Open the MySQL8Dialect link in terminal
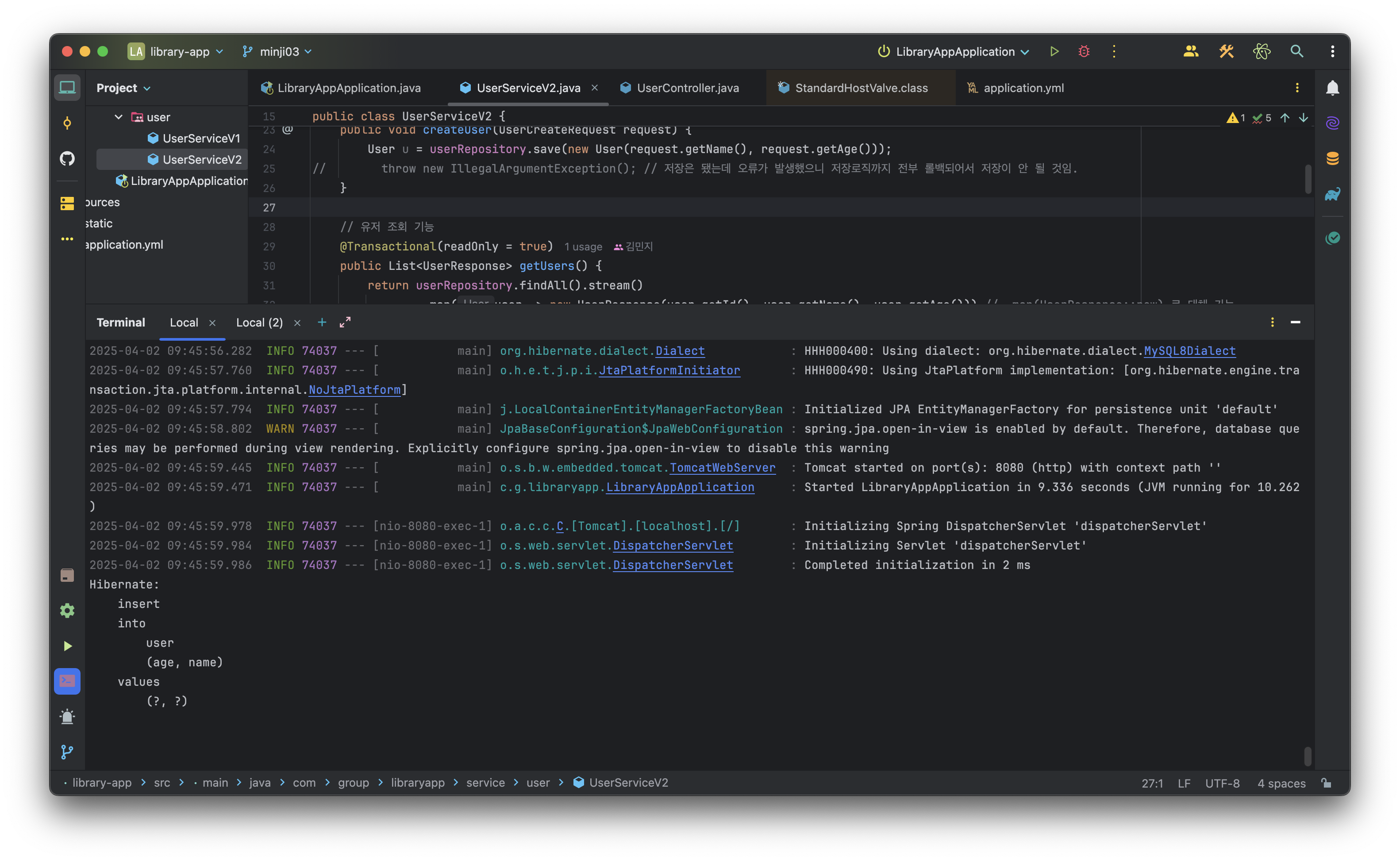 click(x=1190, y=351)
